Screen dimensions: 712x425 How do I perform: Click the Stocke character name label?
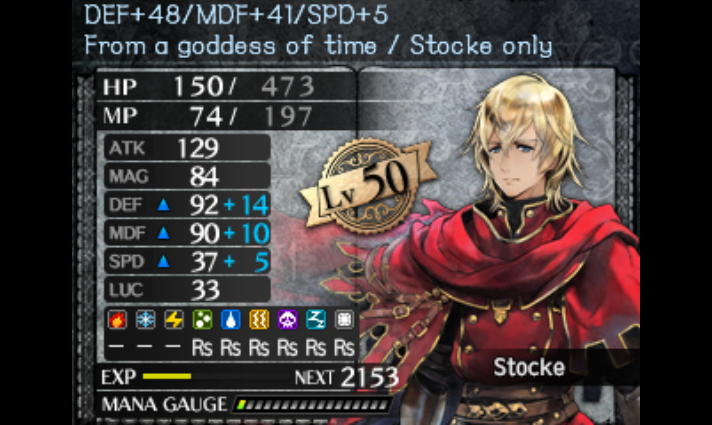point(529,367)
